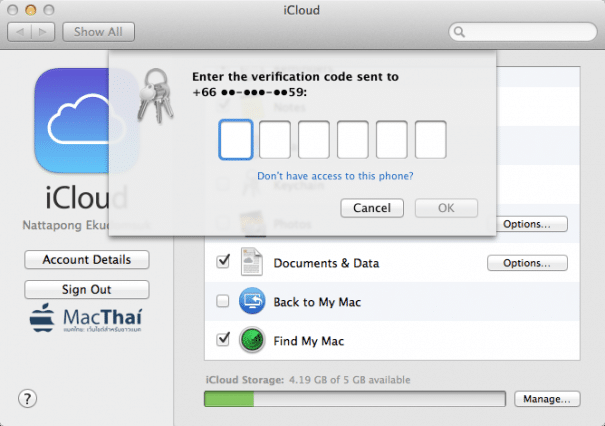605x426 pixels.
Task: Open help with the question mark button
Action: [27, 399]
